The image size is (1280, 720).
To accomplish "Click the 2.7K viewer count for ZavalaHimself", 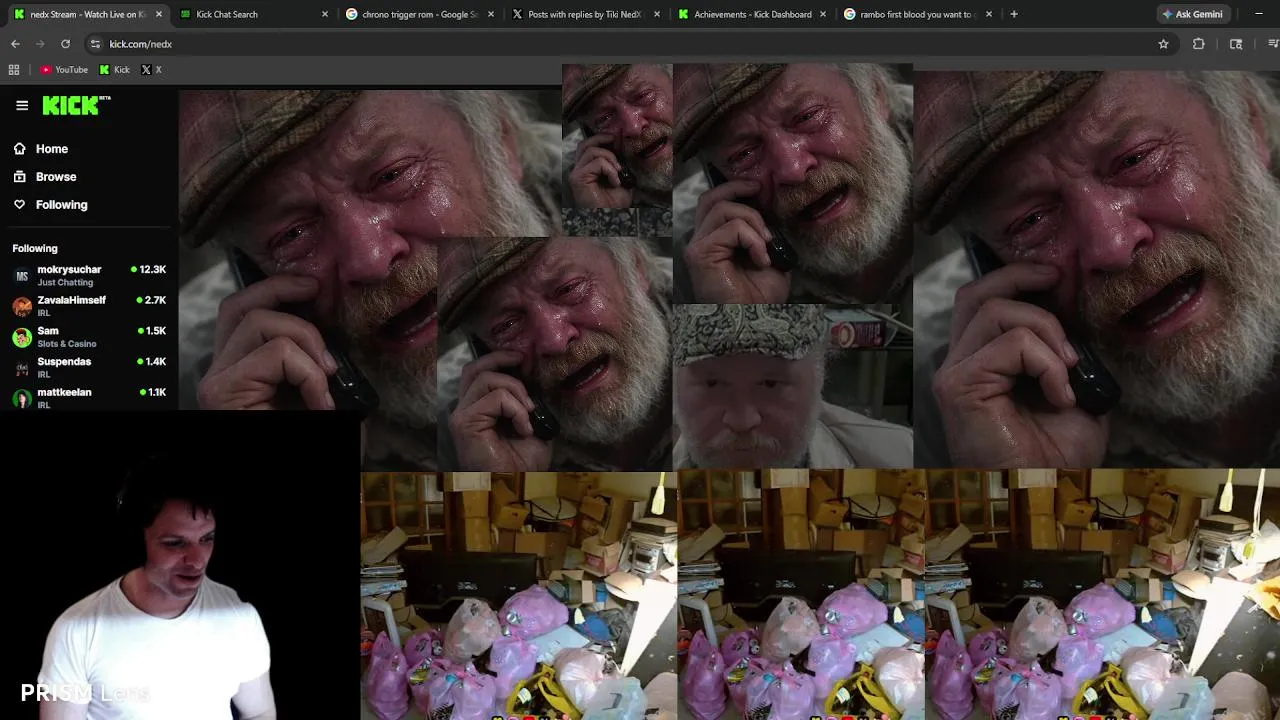I will tap(151, 301).
